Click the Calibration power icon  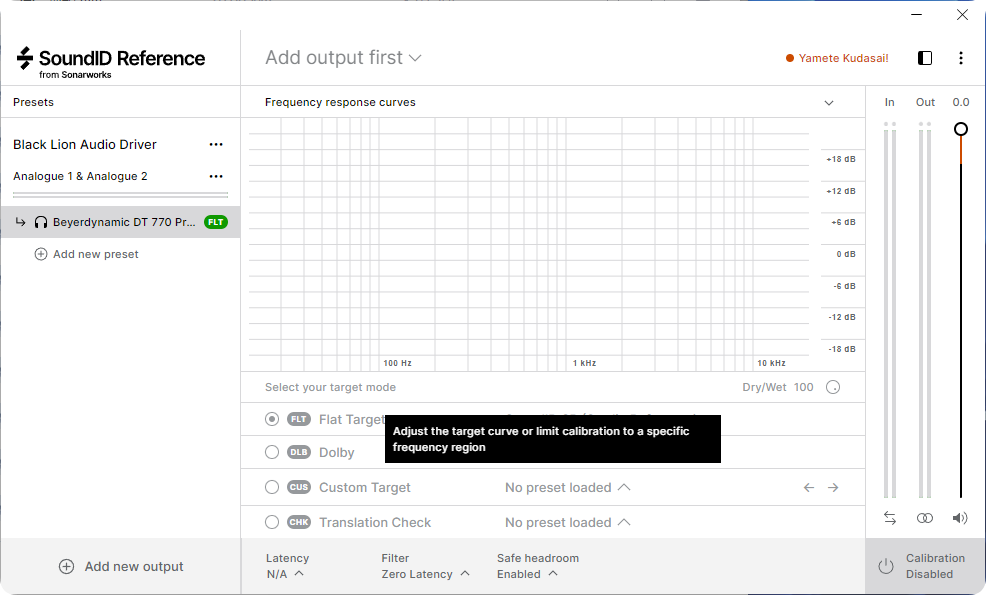point(885,566)
